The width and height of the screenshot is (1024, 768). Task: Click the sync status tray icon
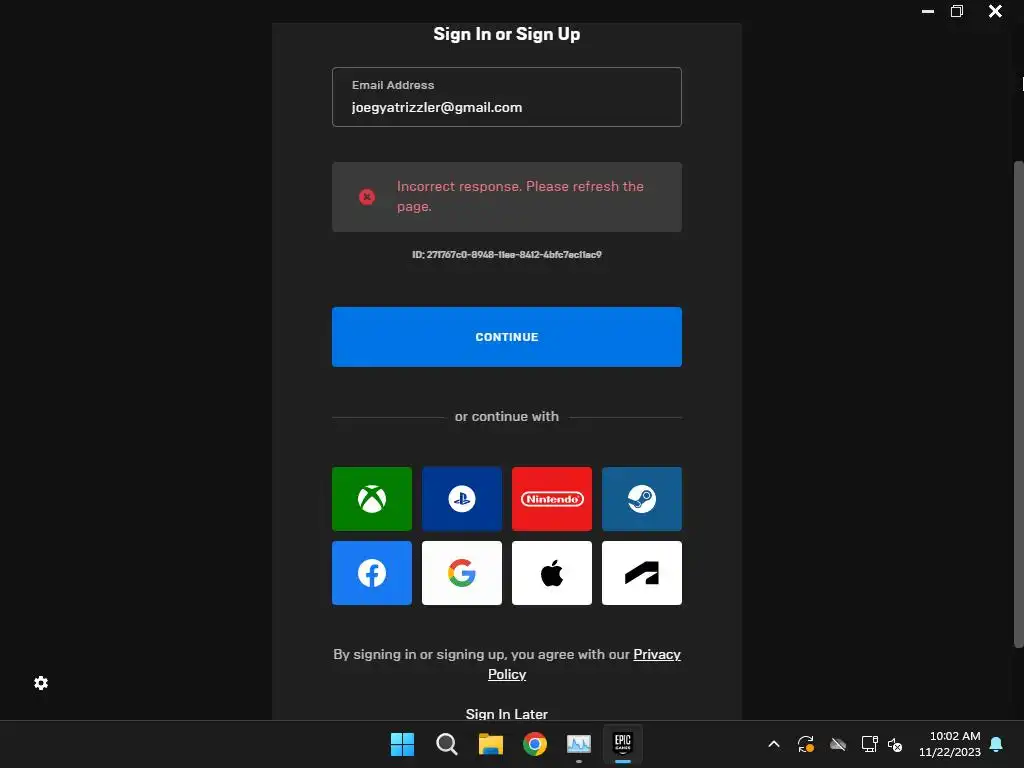click(x=806, y=744)
